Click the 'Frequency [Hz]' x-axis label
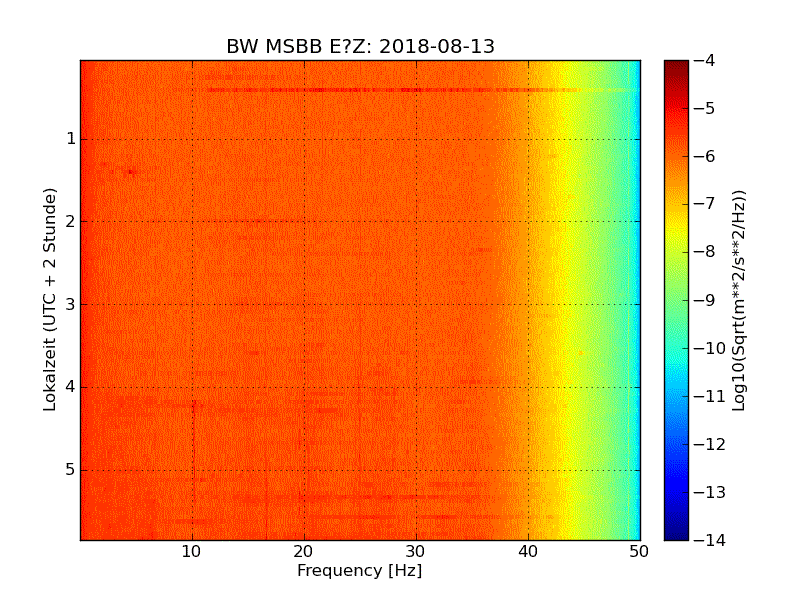Image resolution: width=800 pixels, height=600 pixels. coord(359,571)
